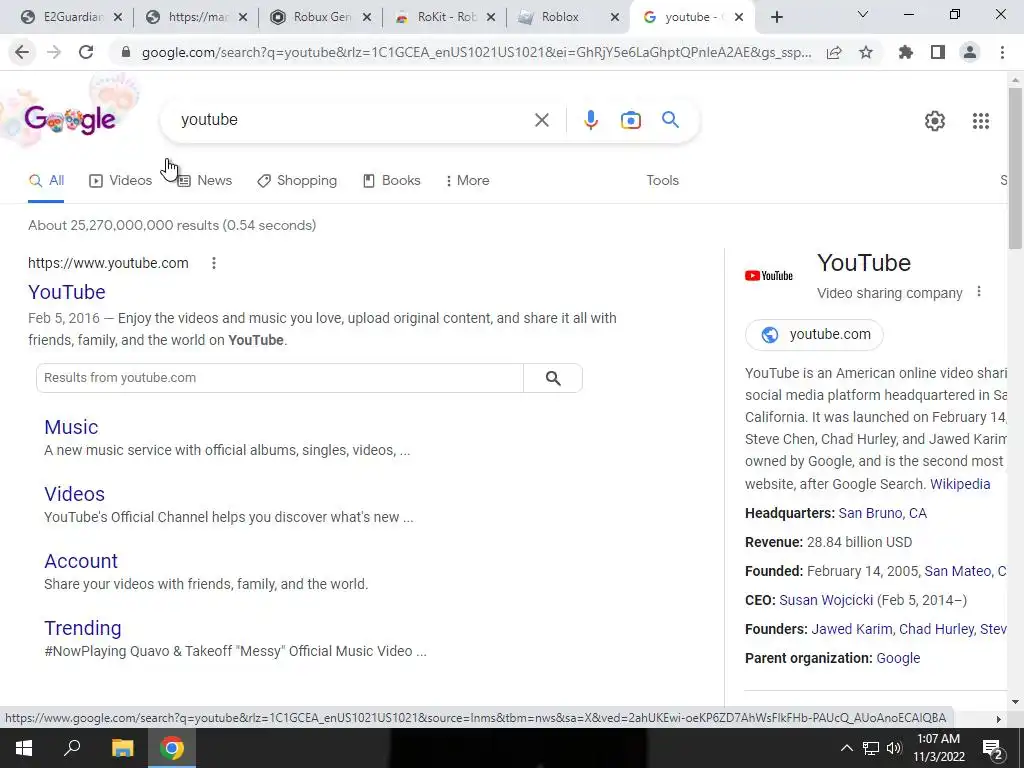Go forward with the browser forward arrow
This screenshot has width=1024, height=768.
pyautogui.click(x=54, y=52)
